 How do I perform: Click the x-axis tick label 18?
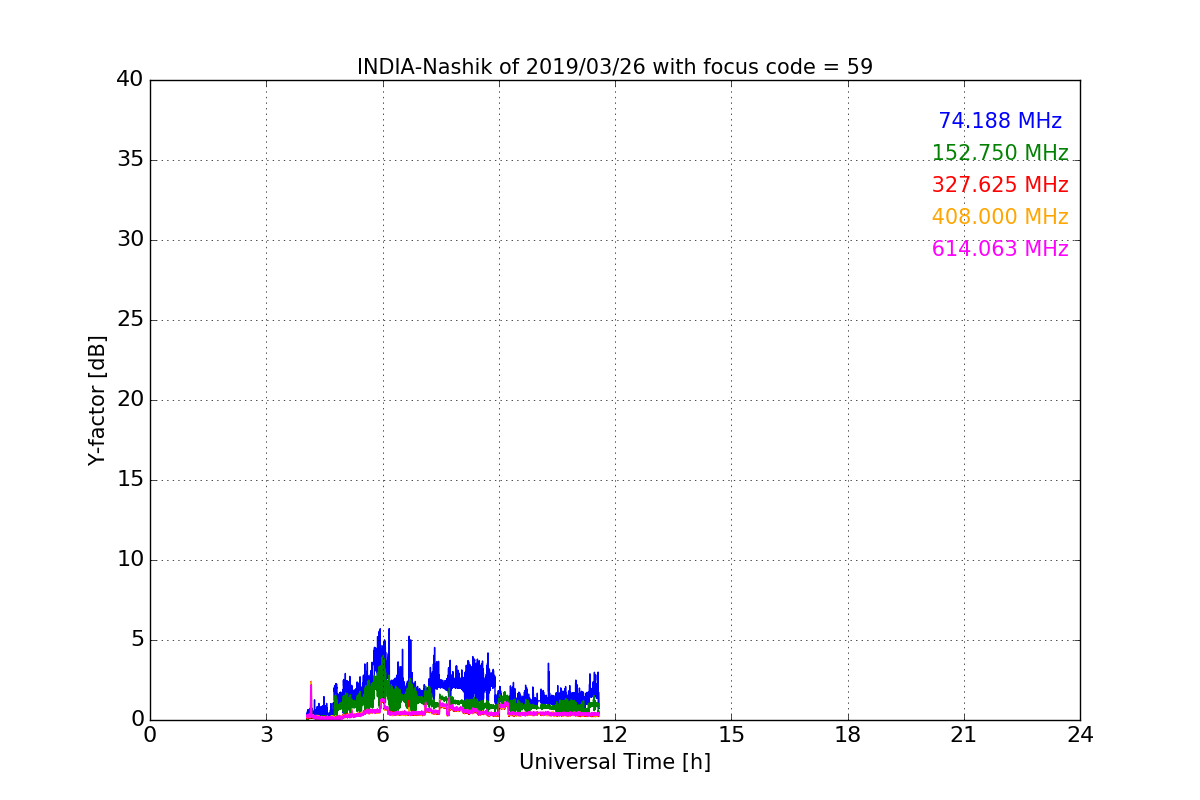(848, 735)
